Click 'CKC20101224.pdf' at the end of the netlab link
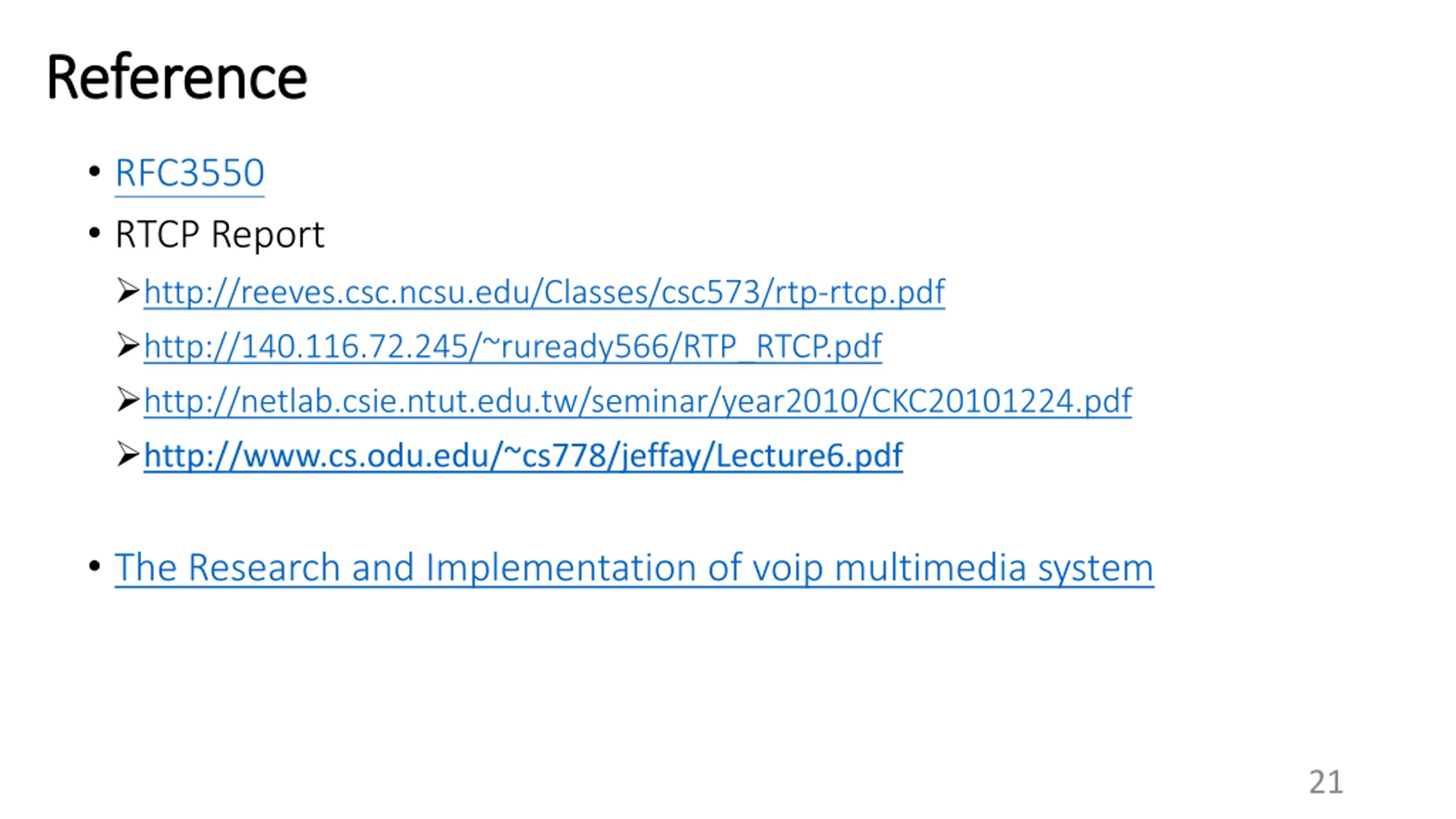This screenshot has height=819, width=1456. pyautogui.click(x=1001, y=401)
